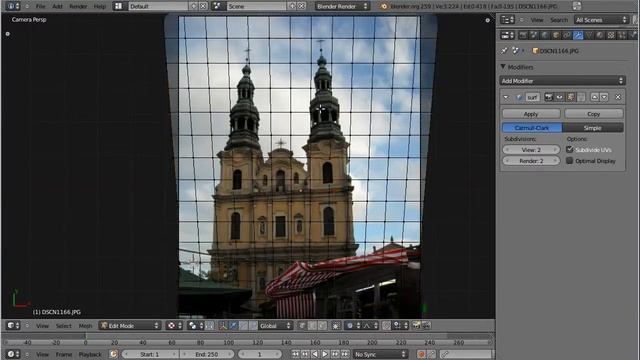This screenshot has width=640, height=360.
Task: Toggle the 3D manipulator widget
Action: click(x=223, y=326)
